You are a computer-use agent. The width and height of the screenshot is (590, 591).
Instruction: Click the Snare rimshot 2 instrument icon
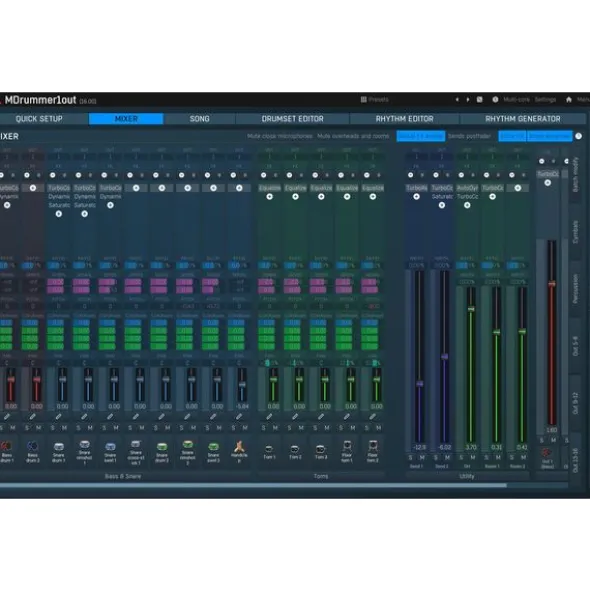(x=187, y=444)
